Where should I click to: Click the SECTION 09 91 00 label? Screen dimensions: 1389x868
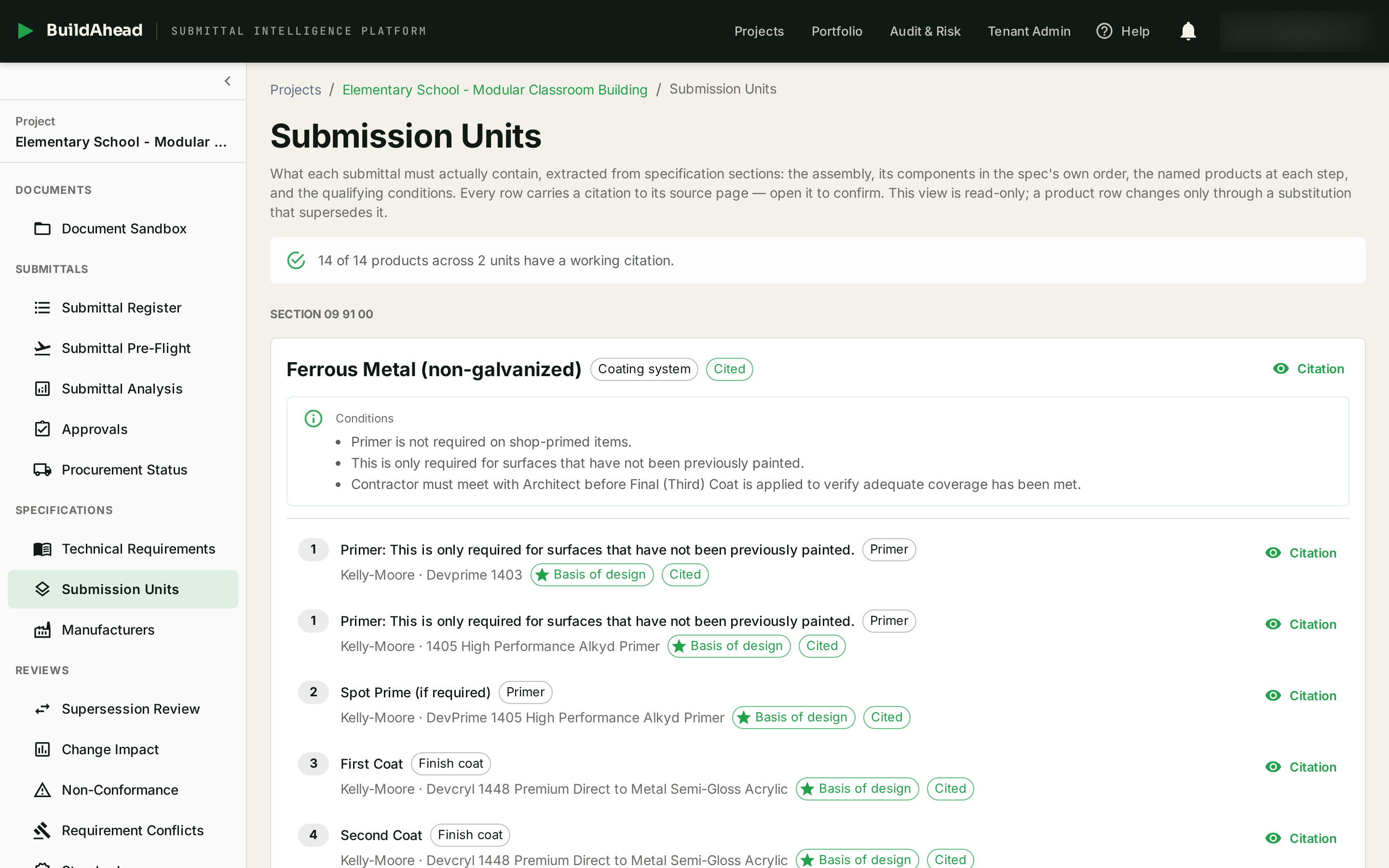[x=321, y=314]
